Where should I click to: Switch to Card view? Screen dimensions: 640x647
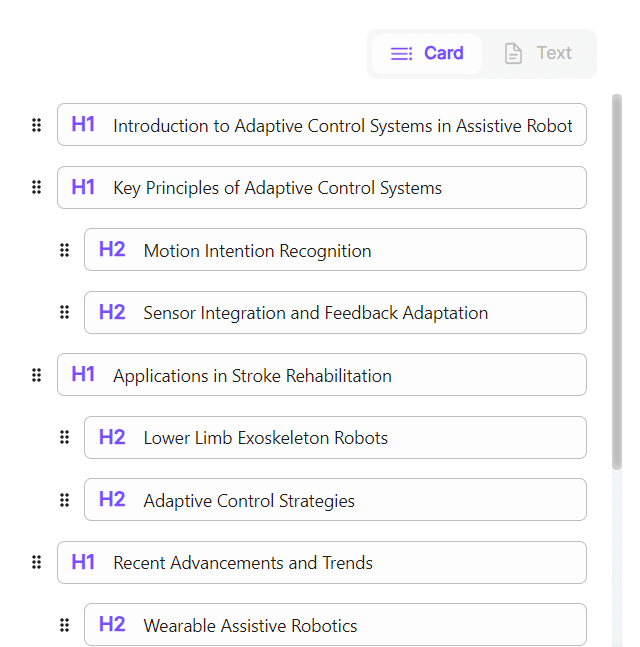pos(427,54)
